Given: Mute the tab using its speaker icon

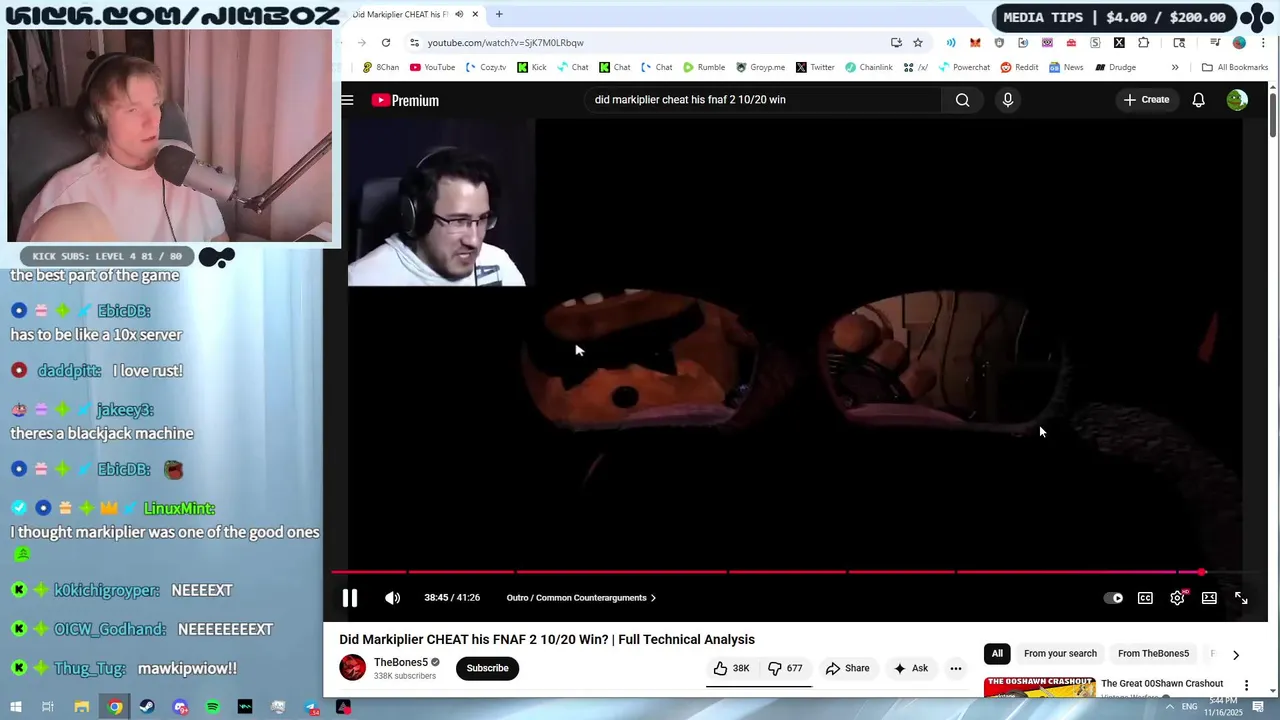Looking at the screenshot, I should pyautogui.click(x=459, y=14).
